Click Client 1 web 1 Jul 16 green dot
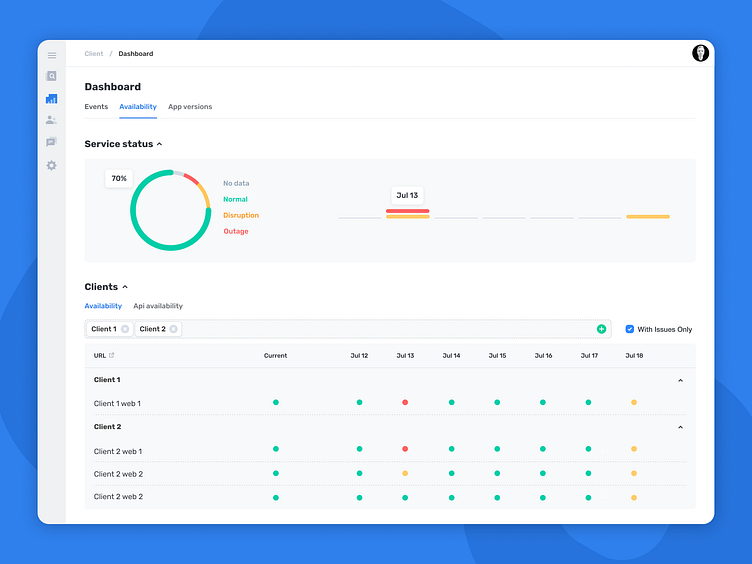The width and height of the screenshot is (752, 564). (543, 402)
